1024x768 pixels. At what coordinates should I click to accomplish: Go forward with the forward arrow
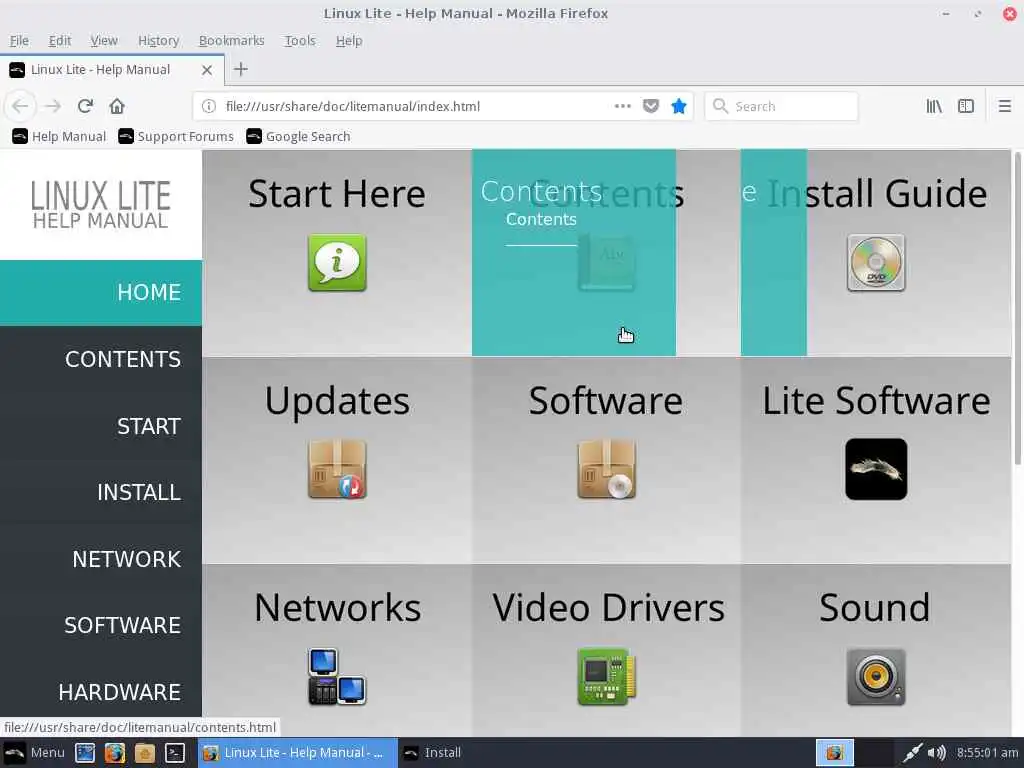pyautogui.click(x=53, y=106)
